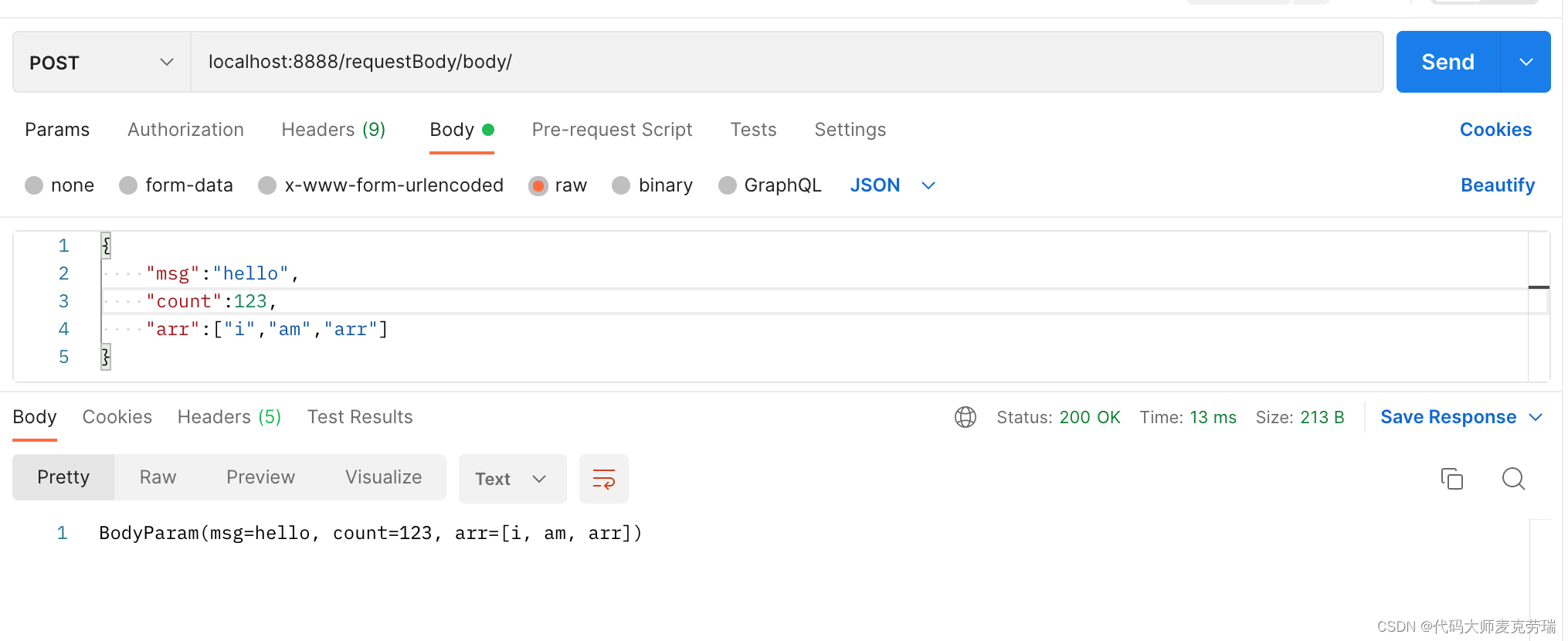1568x641 pixels.
Task: Select the request Body tab
Action: [461, 130]
